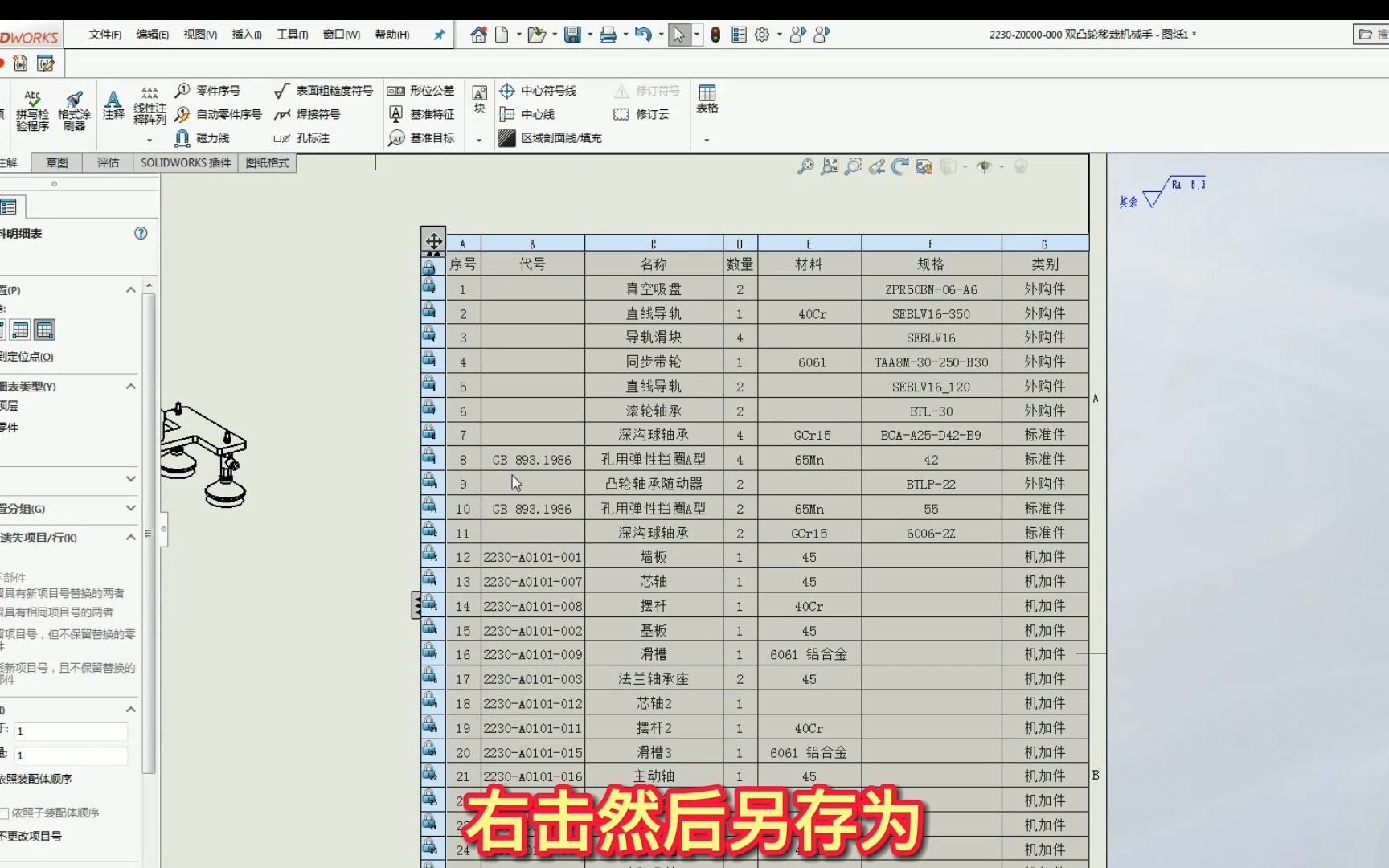Expand the grouping (G) section
1389x868 pixels.
(x=131, y=508)
